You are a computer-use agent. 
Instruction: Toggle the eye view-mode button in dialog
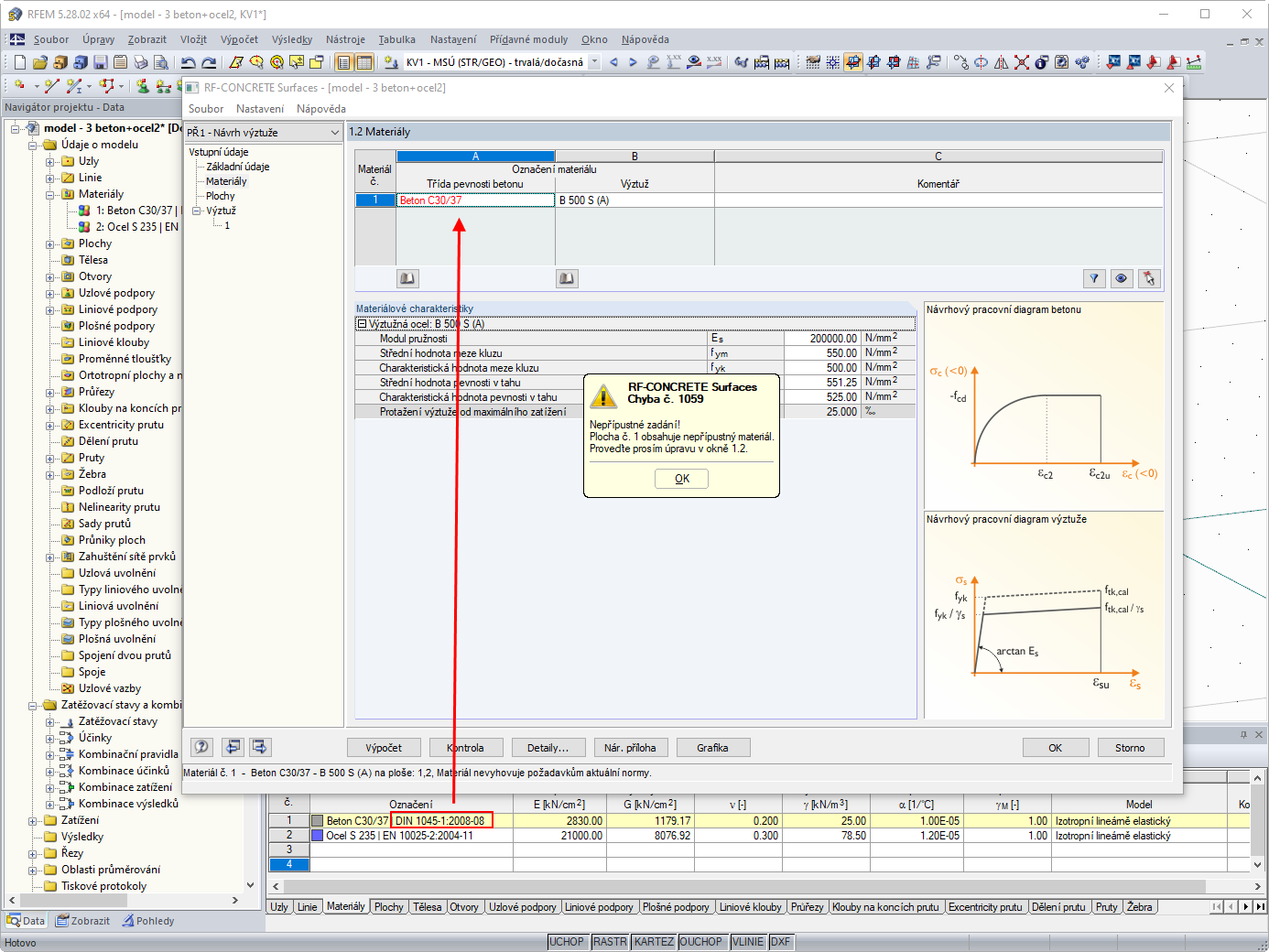(x=1122, y=278)
